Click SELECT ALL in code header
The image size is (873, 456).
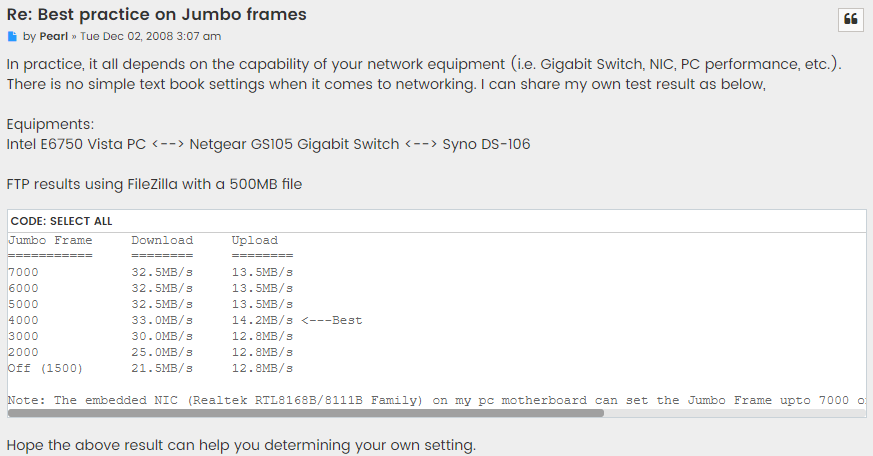click(81, 221)
